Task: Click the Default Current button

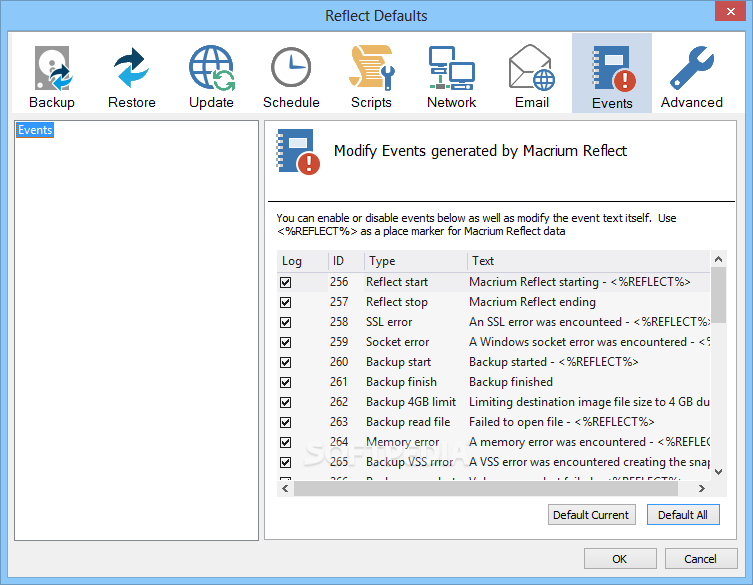Action: [x=592, y=515]
